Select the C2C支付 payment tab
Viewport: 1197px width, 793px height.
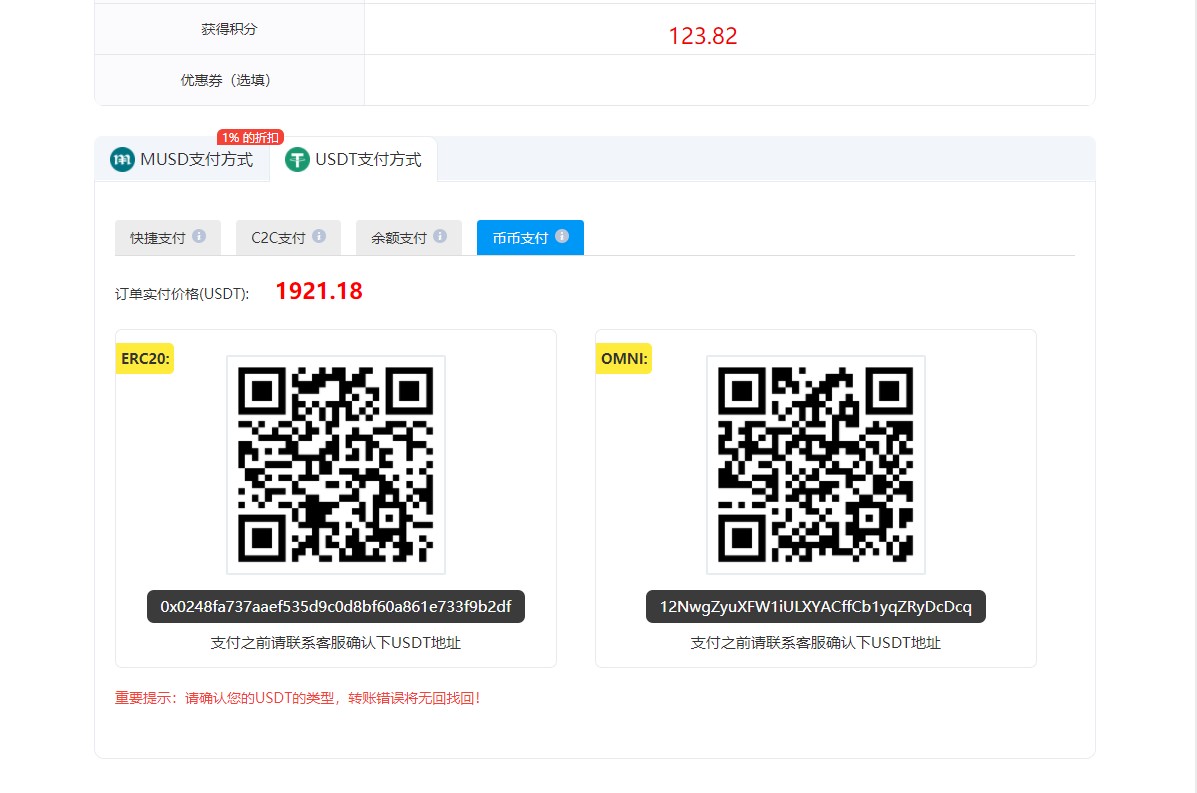289,237
